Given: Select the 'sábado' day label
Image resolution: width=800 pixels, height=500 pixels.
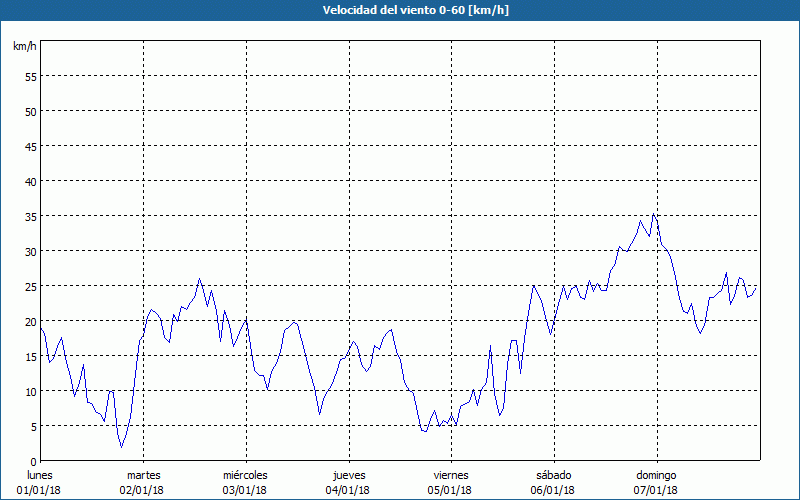Looking at the screenshot, I should pos(553,474).
